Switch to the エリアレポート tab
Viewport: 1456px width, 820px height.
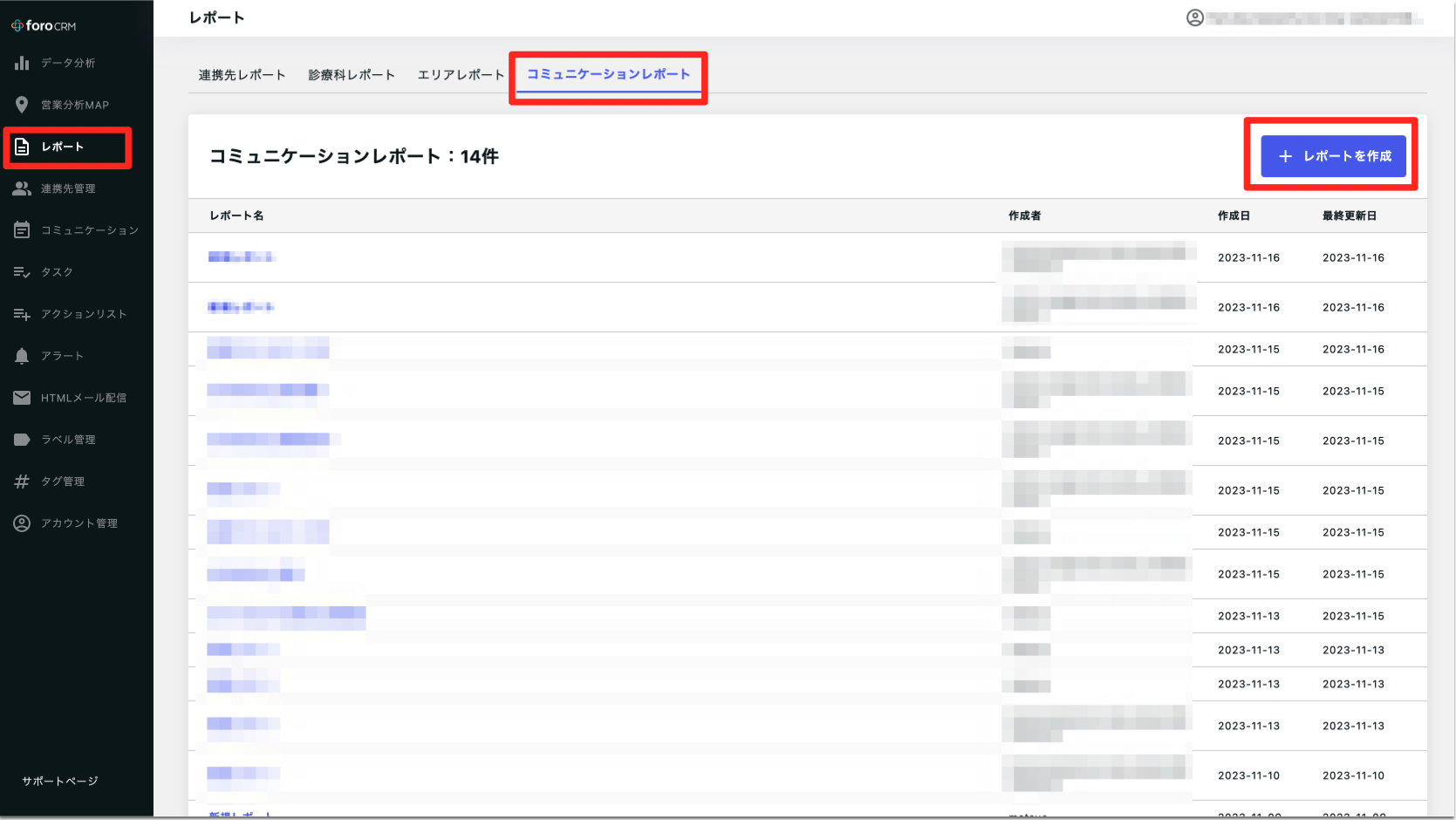point(461,75)
